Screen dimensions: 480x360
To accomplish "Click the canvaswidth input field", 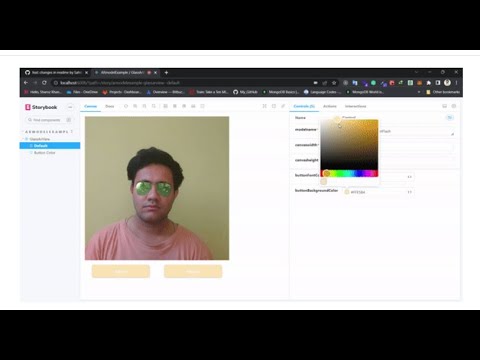I will click(x=416, y=147).
